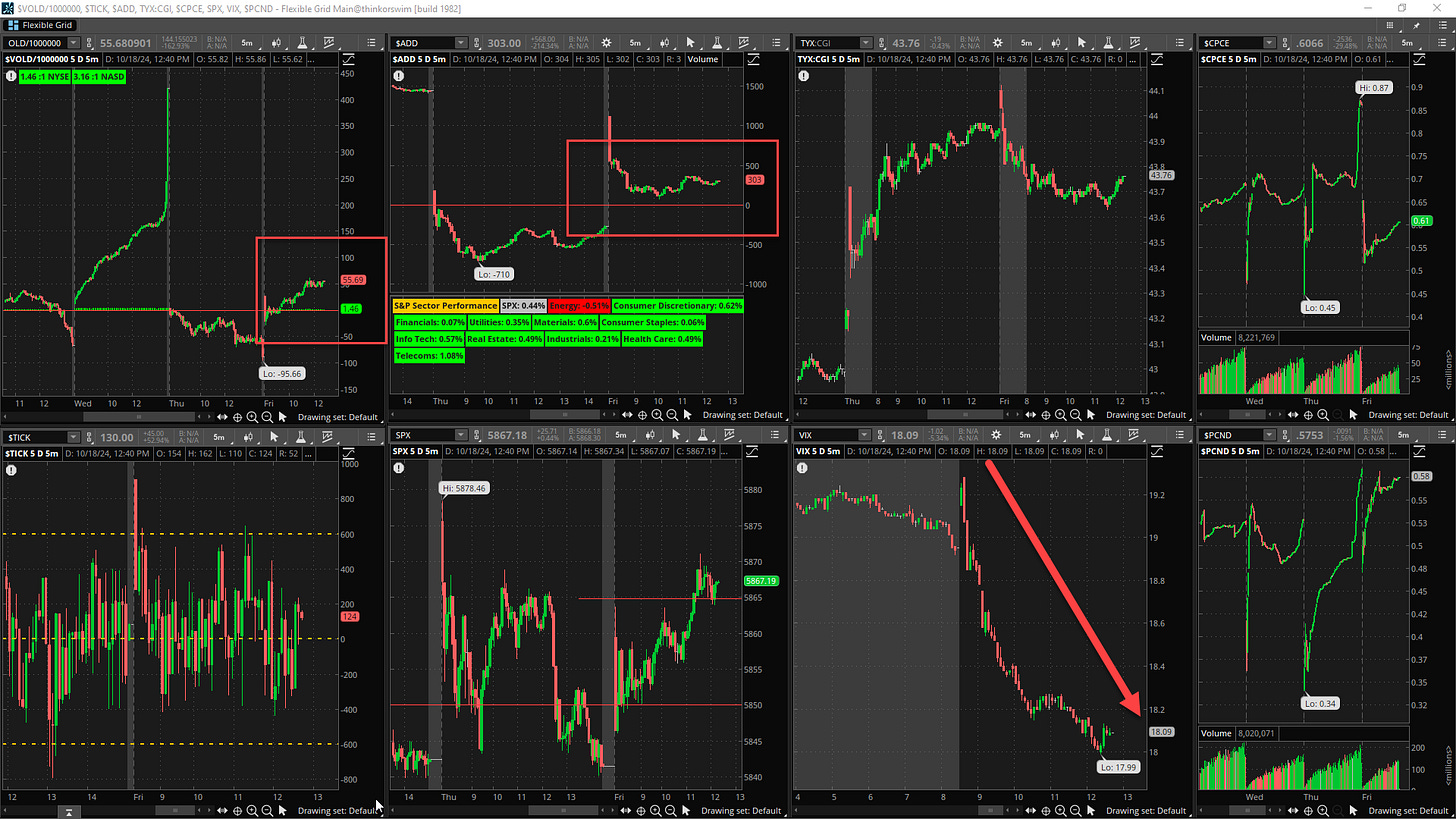Click the alert exclamation icon on VIX chart
This screenshot has height=819, width=1456.
click(x=807, y=468)
